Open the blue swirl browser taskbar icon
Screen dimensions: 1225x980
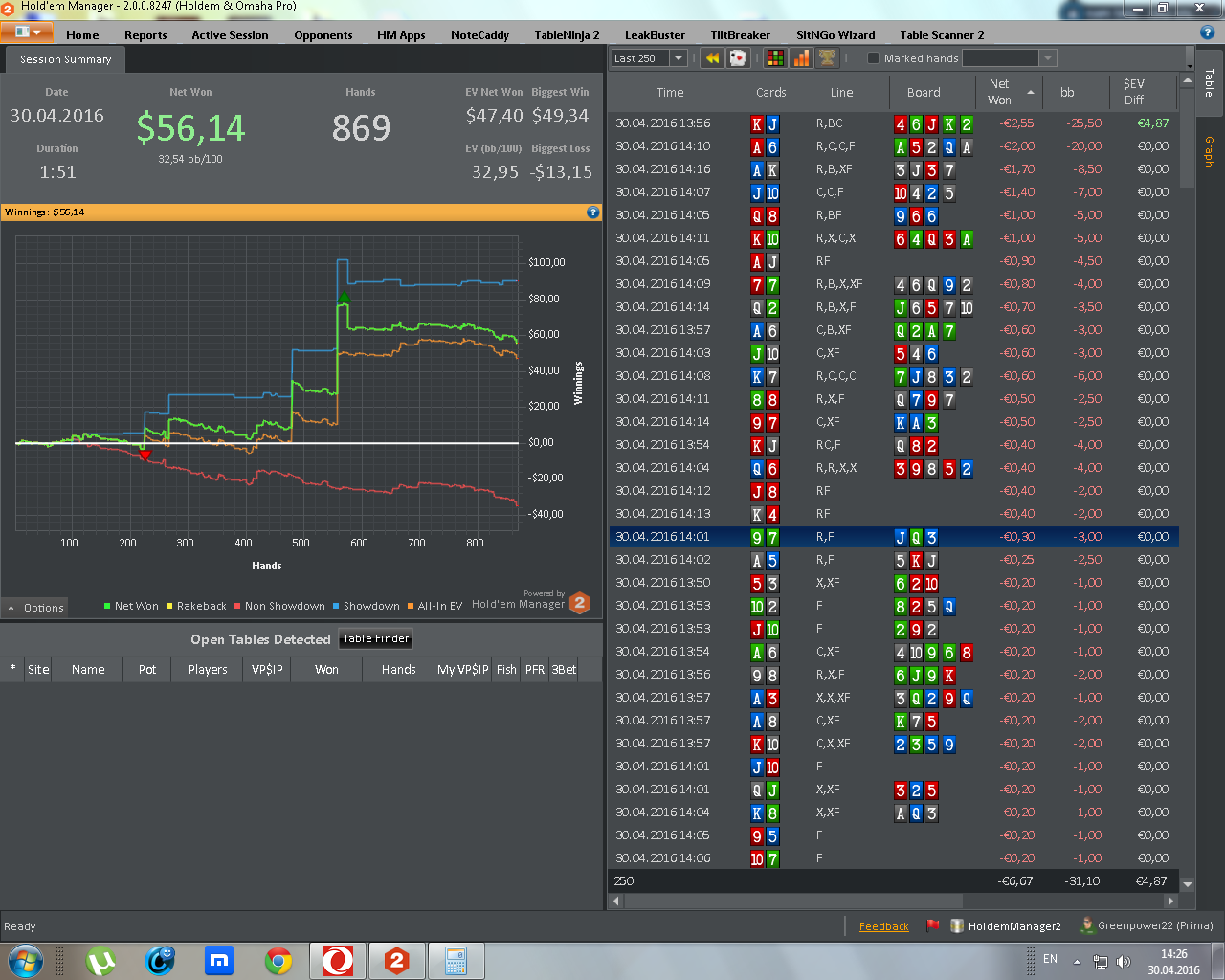click(160, 961)
